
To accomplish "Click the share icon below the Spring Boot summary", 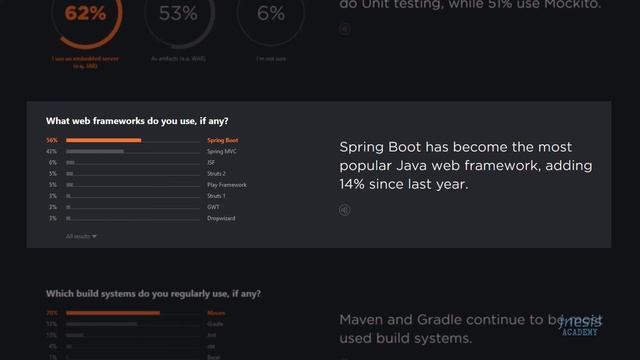I will click(344, 210).
